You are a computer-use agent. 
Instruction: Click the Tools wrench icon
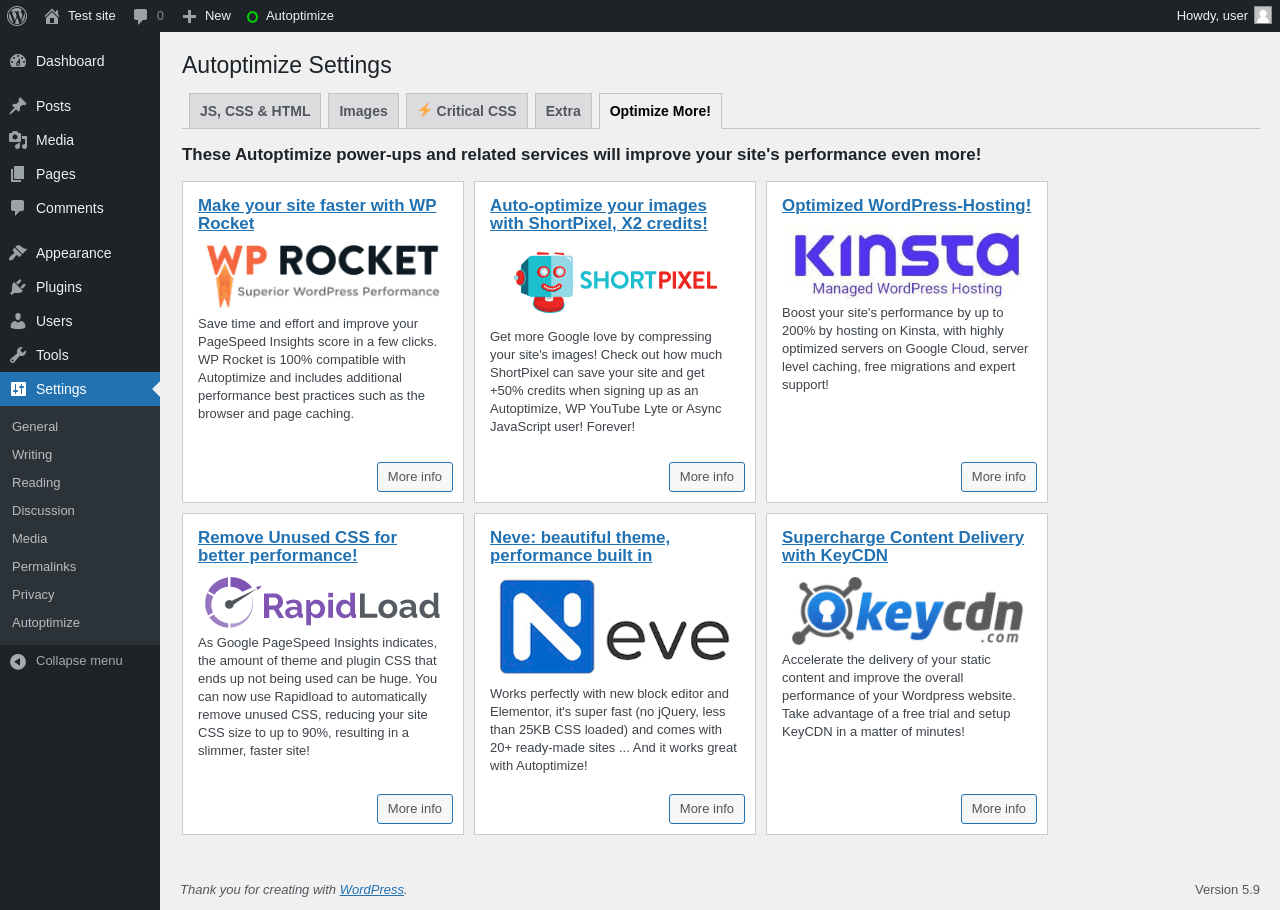[x=18, y=355]
